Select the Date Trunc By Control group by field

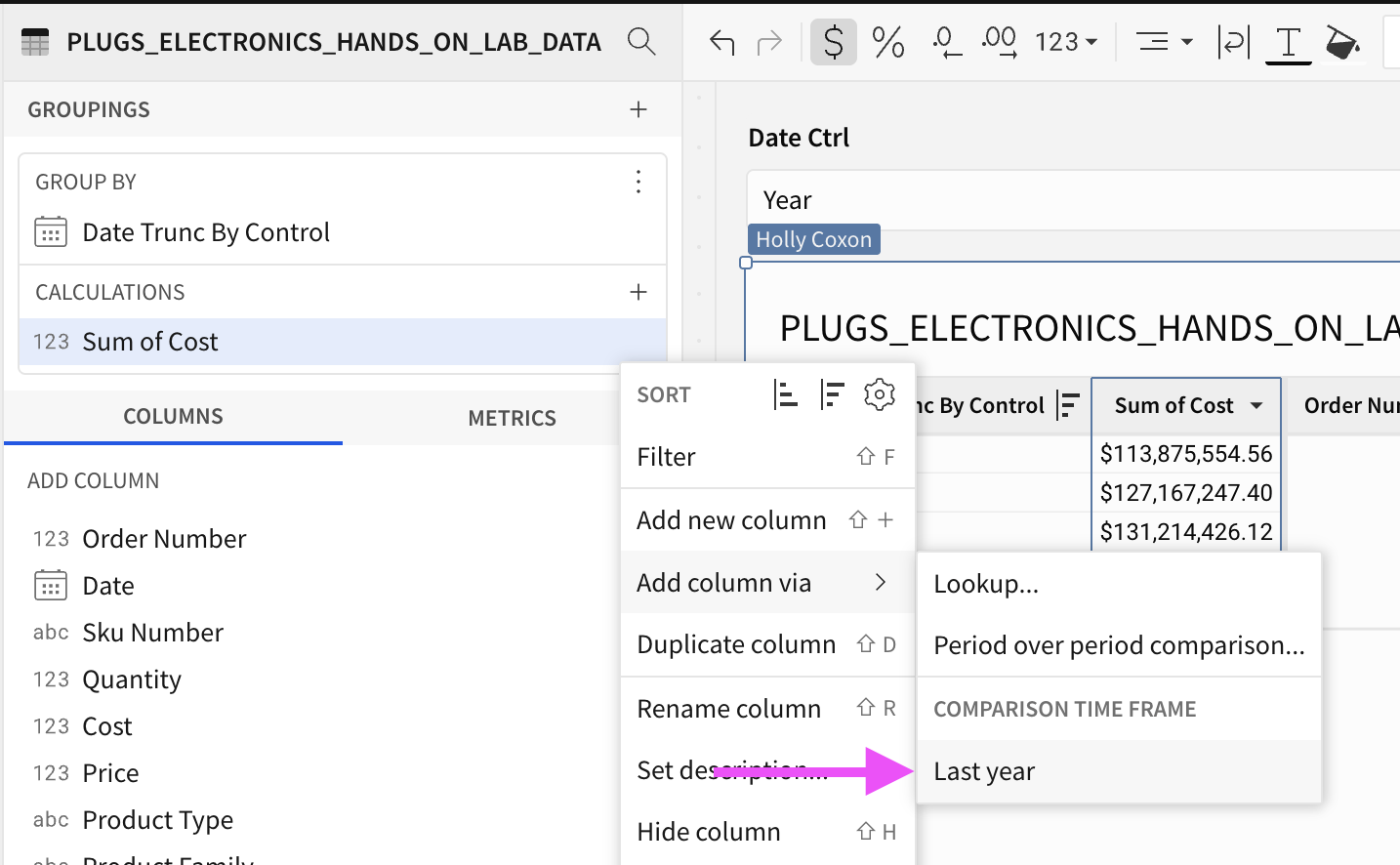[207, 232]
